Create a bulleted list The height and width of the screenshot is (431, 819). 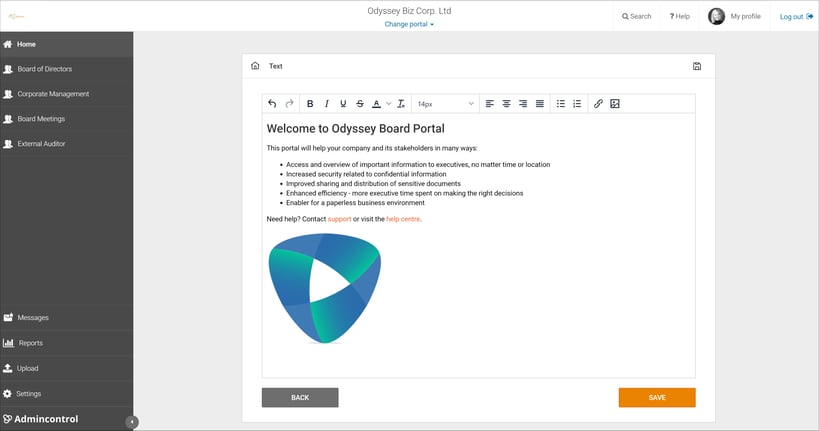pyautogui.click(x=560, y=103)
